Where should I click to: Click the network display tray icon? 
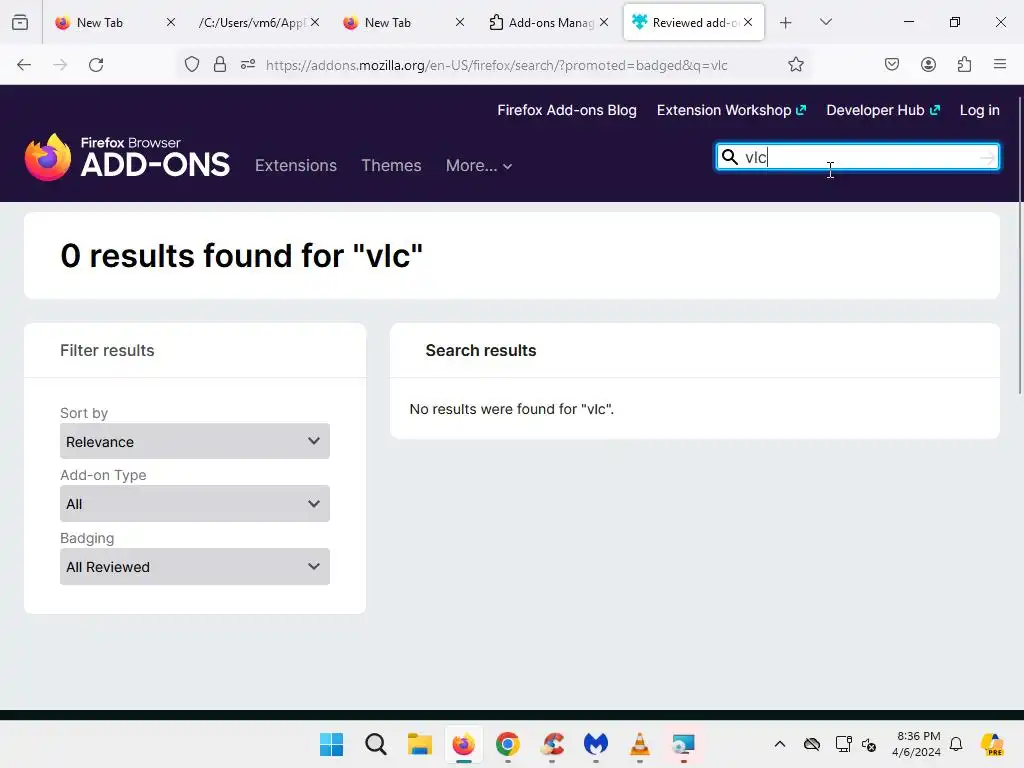(843, 744)
